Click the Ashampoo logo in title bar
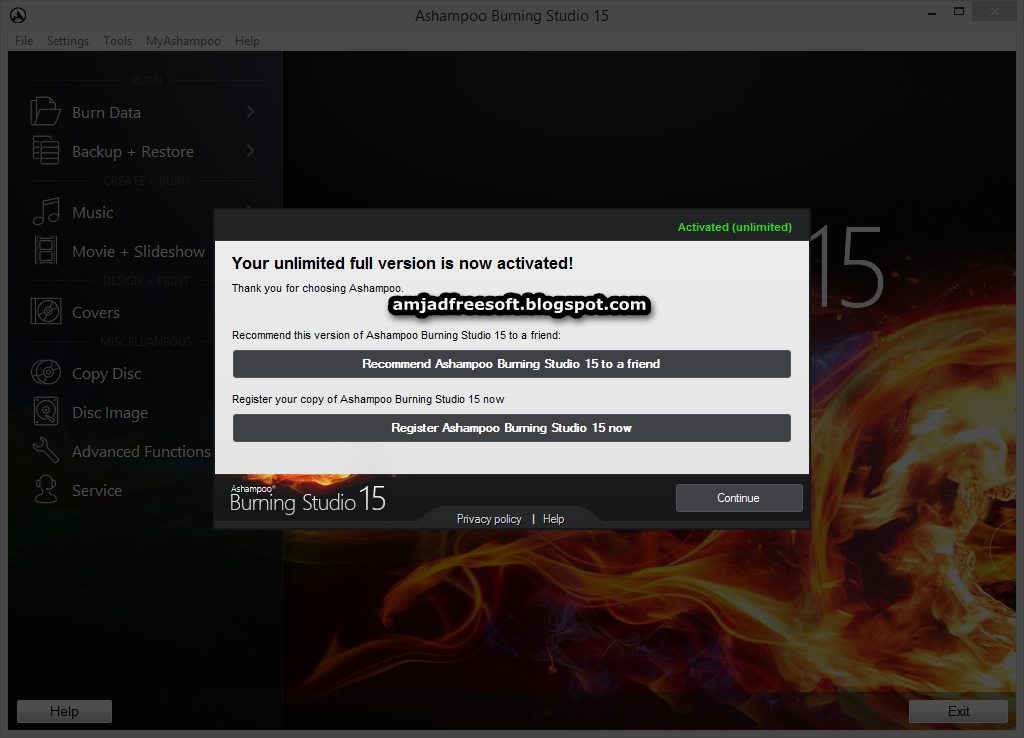 [x=18, y=15]
